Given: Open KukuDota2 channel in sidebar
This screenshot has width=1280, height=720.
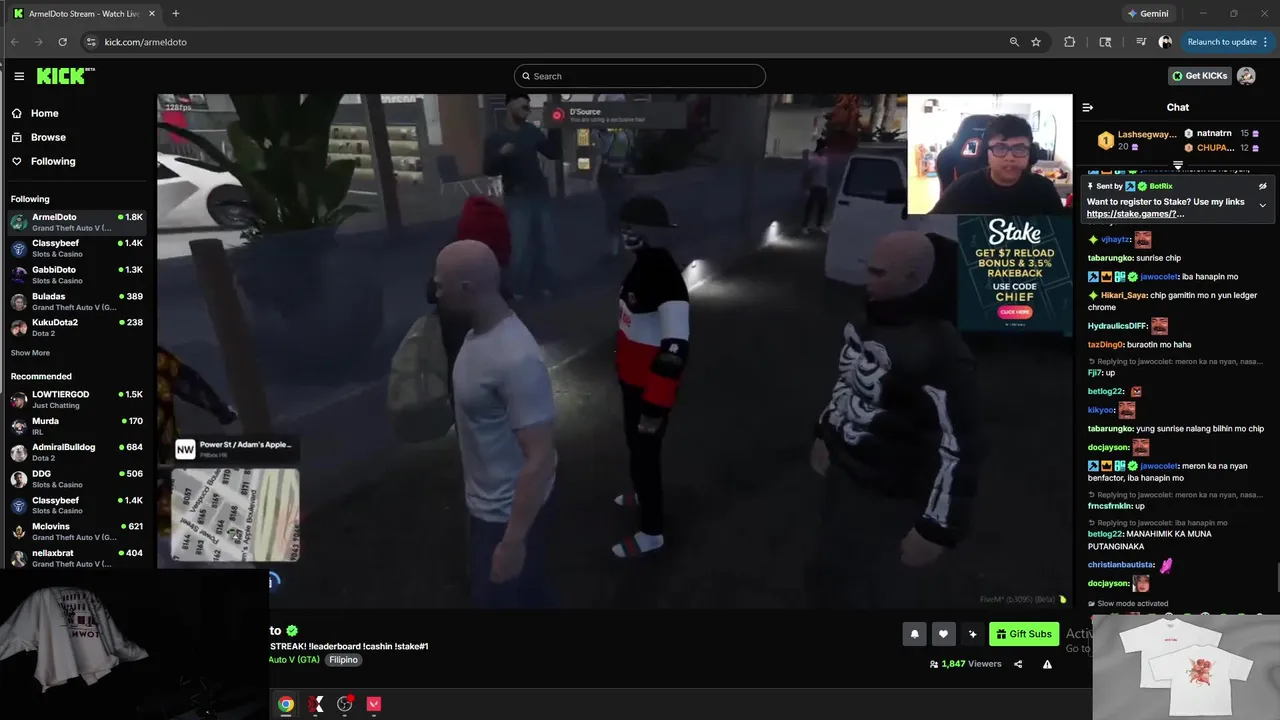Looking at the screenshot, I should coord(78,327).
